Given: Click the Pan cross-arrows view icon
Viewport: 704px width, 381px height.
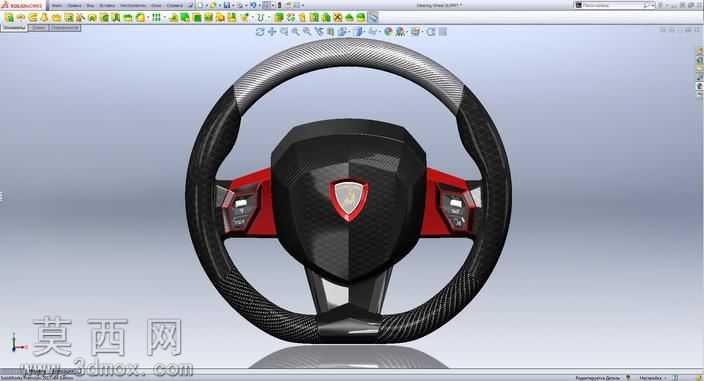Looking at the screenshot, I should [x=272, y=31].
